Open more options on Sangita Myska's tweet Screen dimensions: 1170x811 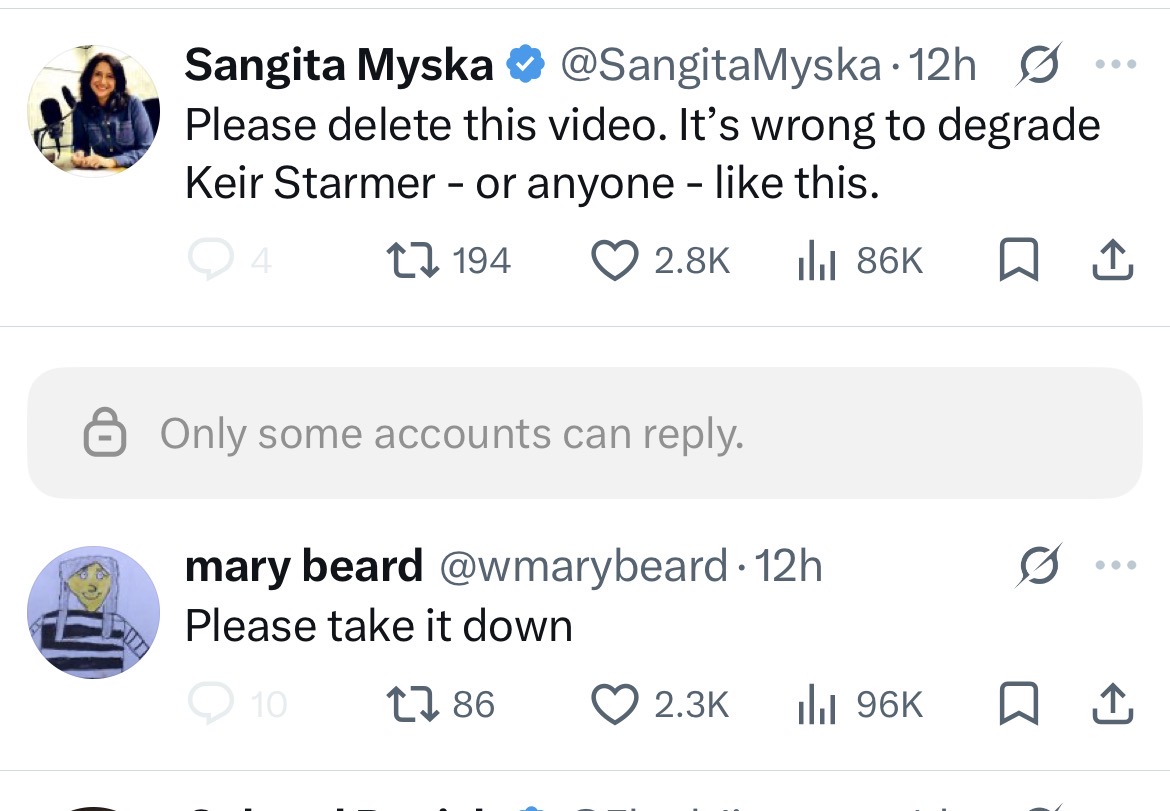point(1115,66)
